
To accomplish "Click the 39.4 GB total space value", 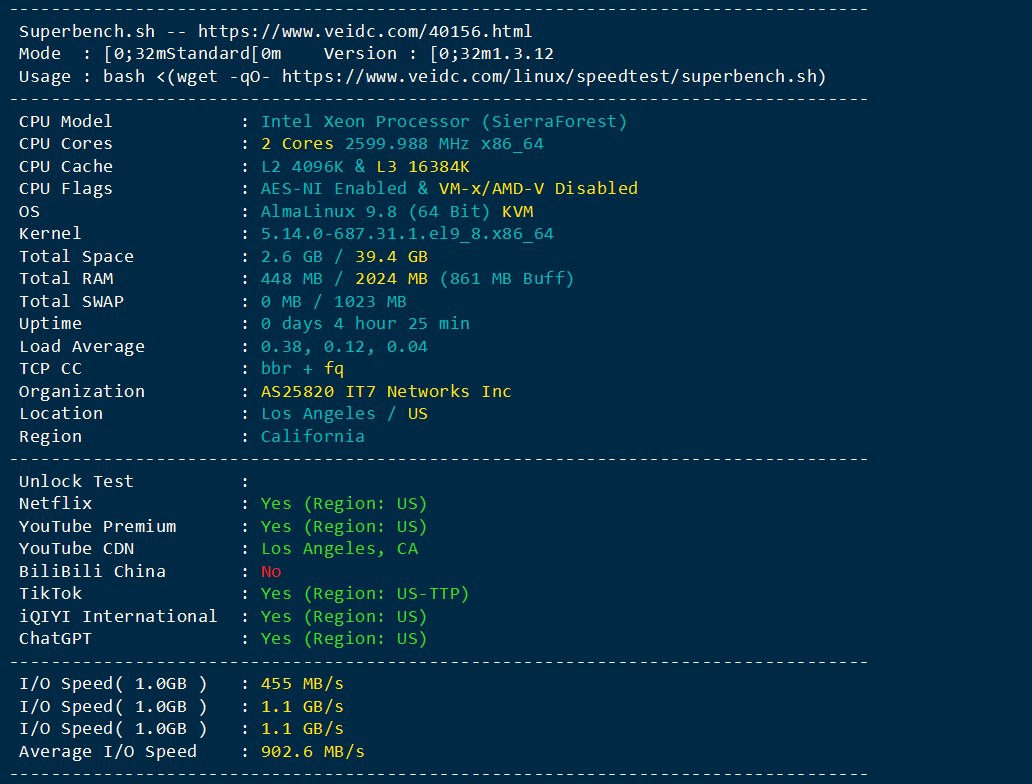I will tap(391, 257).
